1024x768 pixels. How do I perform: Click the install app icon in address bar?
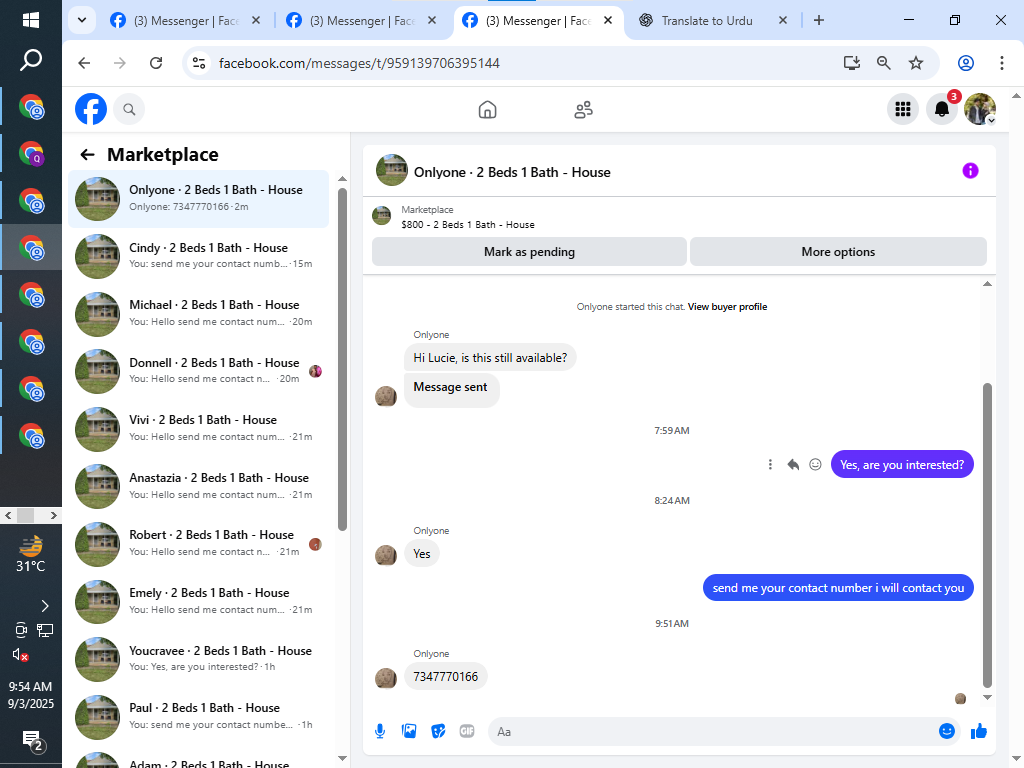pos(852,63)
